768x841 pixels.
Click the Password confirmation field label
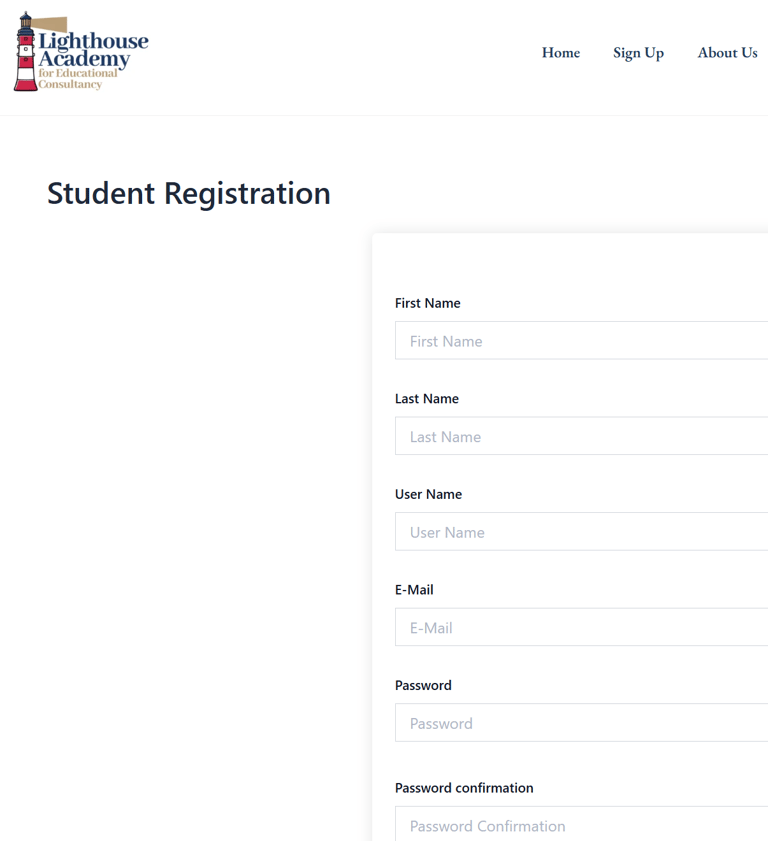[x=464, y=787]
